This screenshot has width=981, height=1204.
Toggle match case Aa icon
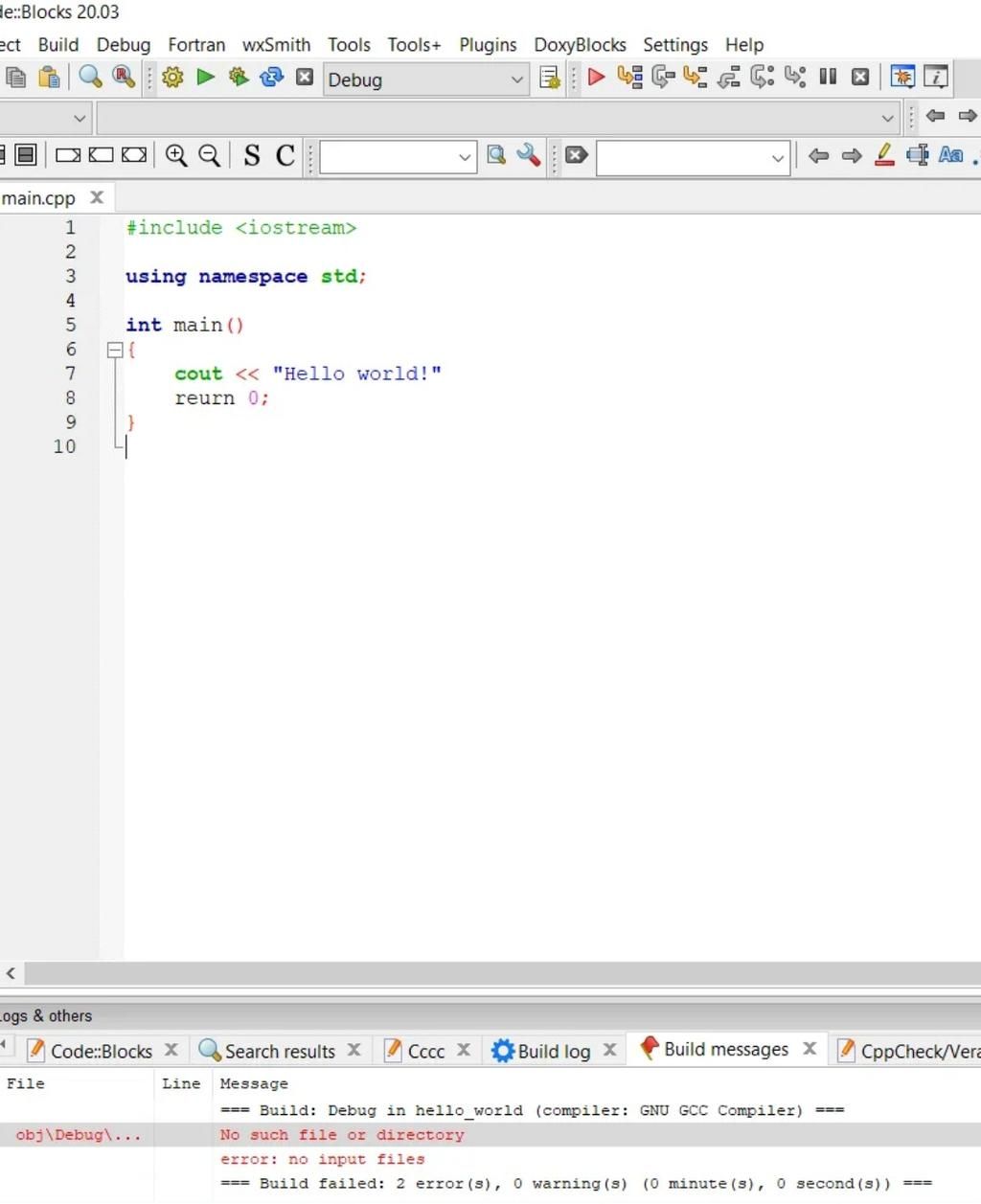tap(950, 155)
